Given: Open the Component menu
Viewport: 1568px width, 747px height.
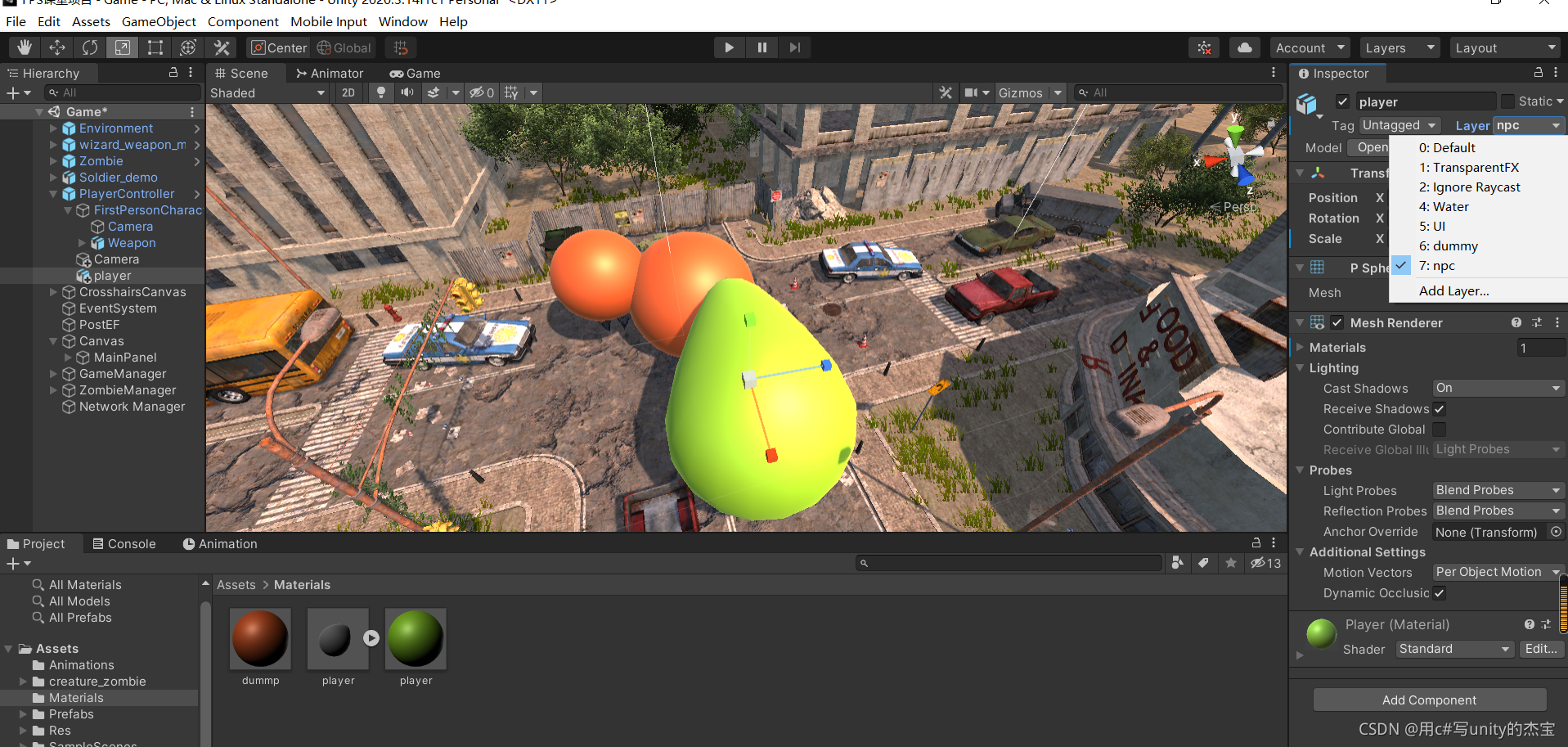Looking at the screenshot, I should coord(243,21).
